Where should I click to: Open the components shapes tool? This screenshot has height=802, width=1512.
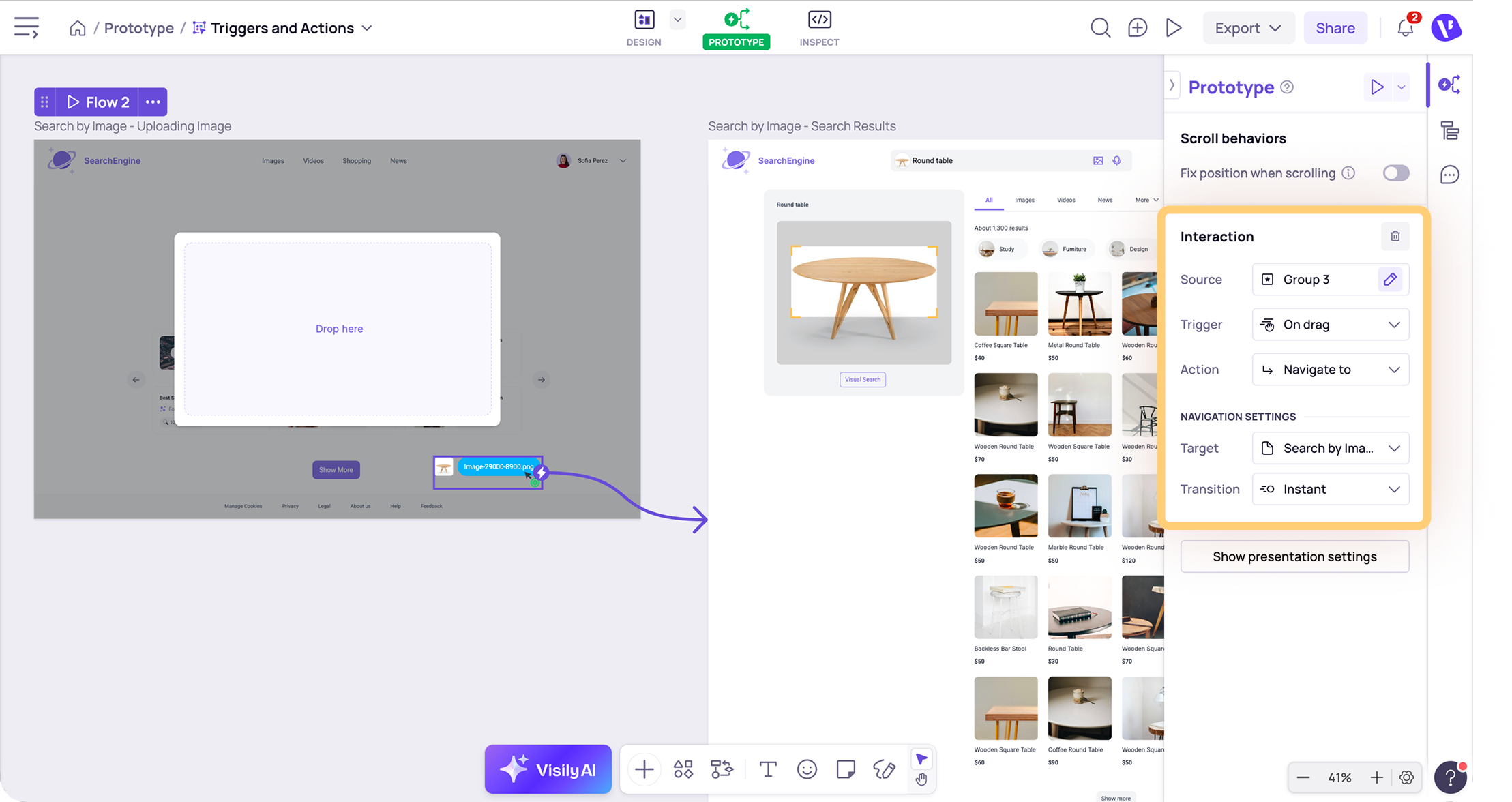pos(683,769)
